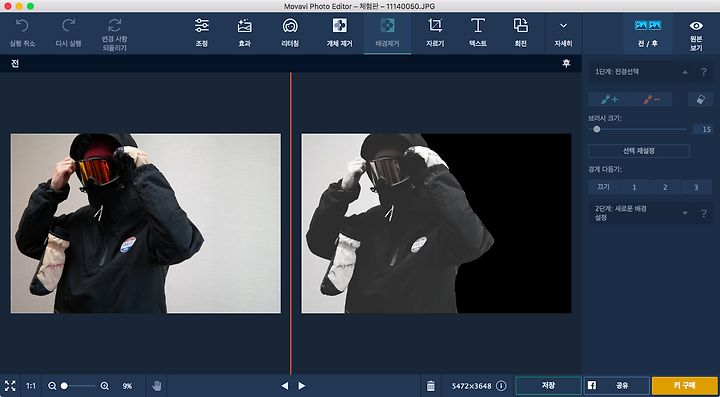The width and height of the screenshot is (720, 397).
Task: Click the Undo (실행 취소) icon
Action: coord(22,25)
